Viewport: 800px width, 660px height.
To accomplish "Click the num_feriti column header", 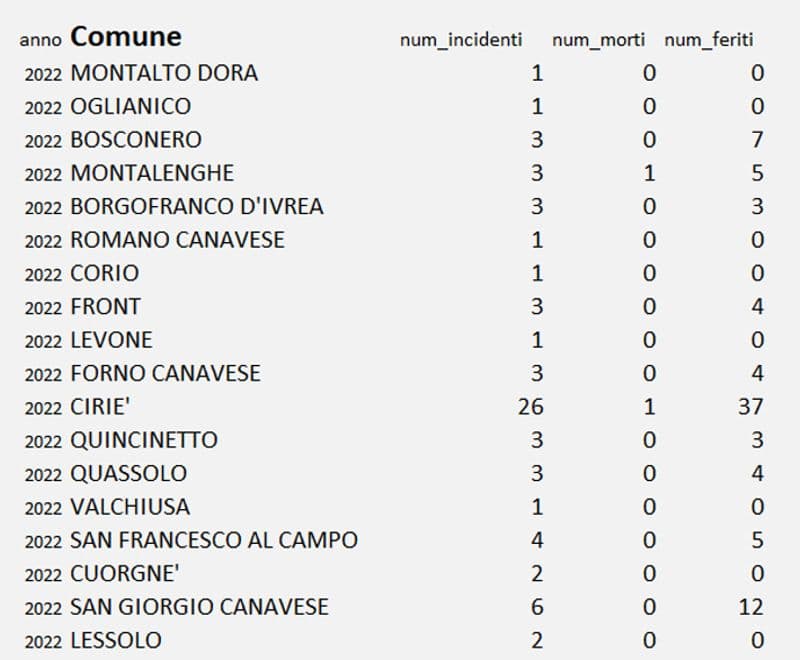I will [708, 40].
